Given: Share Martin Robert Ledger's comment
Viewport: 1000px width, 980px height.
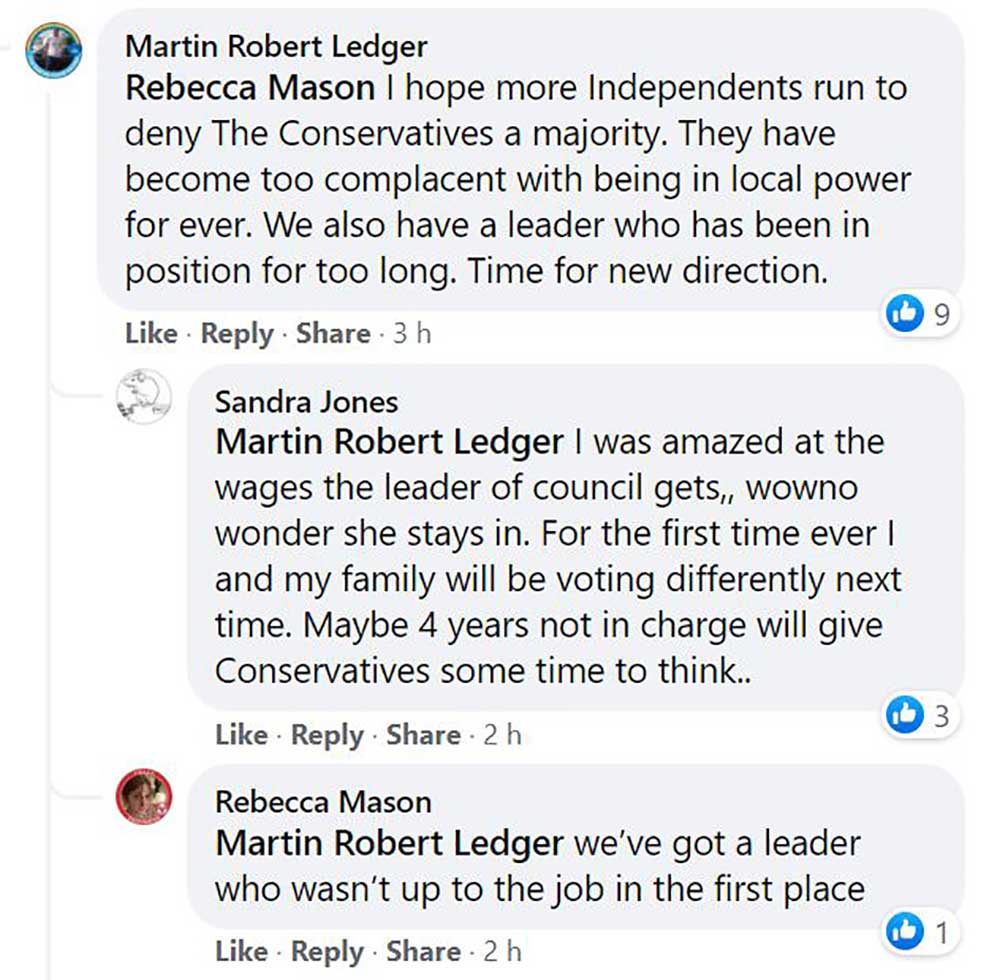Looking at the screenshot, I should (333, 333).
